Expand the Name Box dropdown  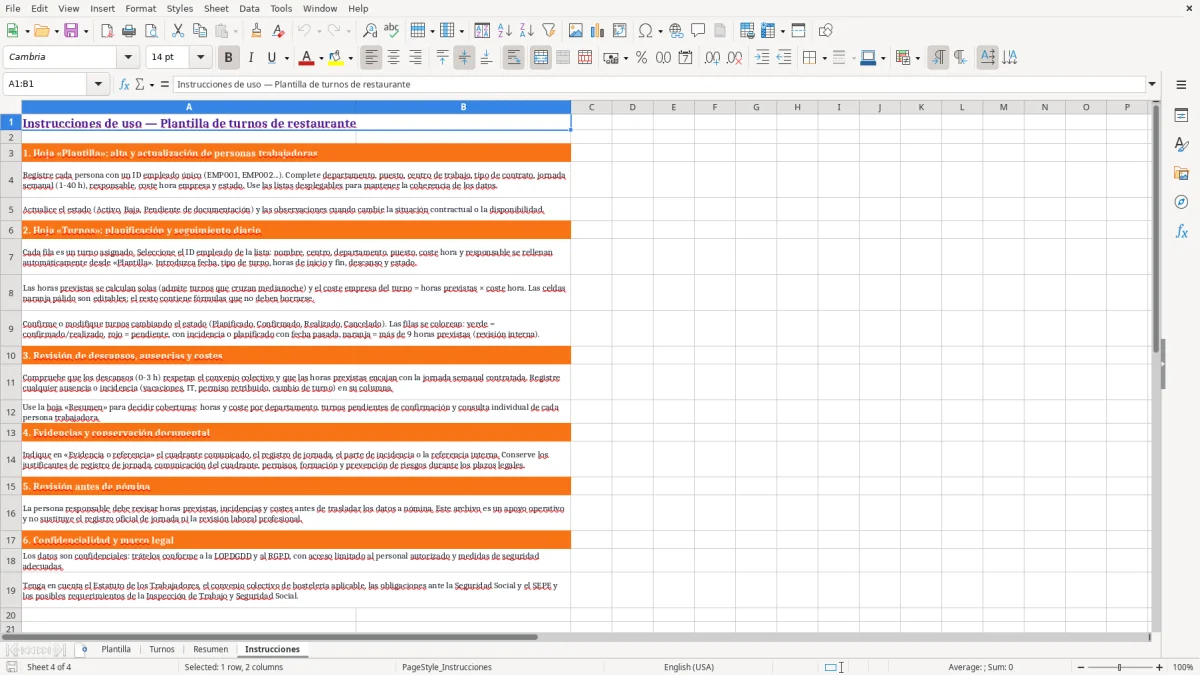pos(99,84)
